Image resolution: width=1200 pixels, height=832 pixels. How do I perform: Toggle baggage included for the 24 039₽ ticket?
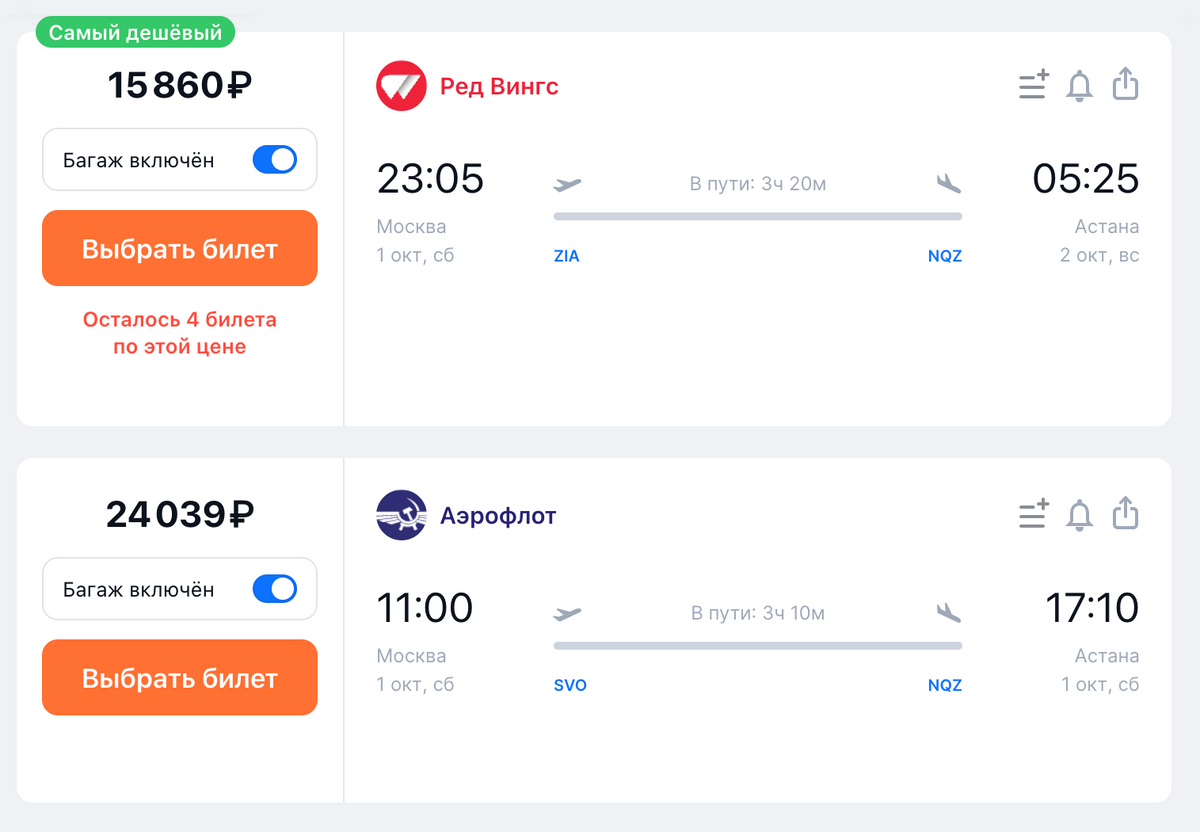pos(274,589)
